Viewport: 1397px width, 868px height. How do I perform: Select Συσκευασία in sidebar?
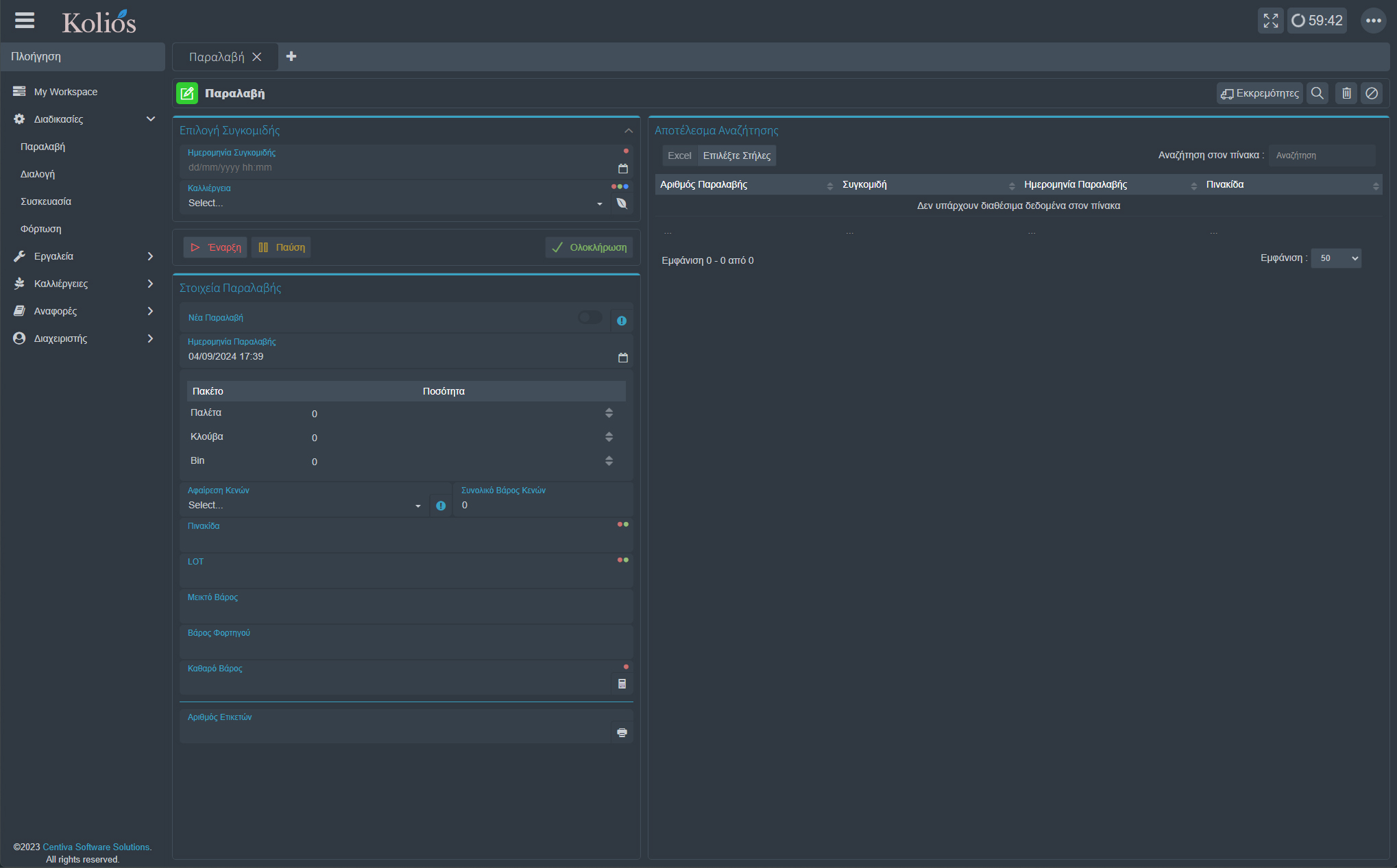pyautogui.click(x=46, y=201)
